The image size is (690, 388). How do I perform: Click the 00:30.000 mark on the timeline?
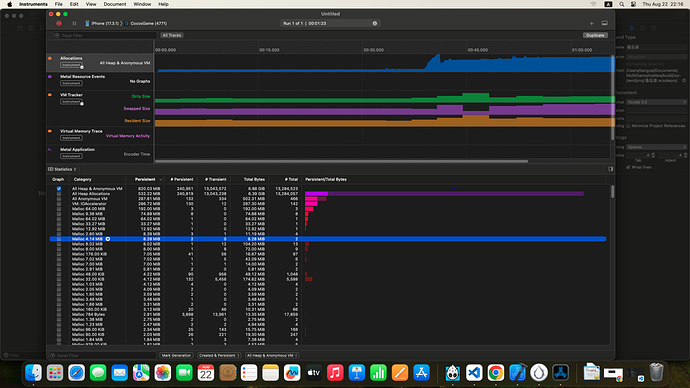pos(373,50)
